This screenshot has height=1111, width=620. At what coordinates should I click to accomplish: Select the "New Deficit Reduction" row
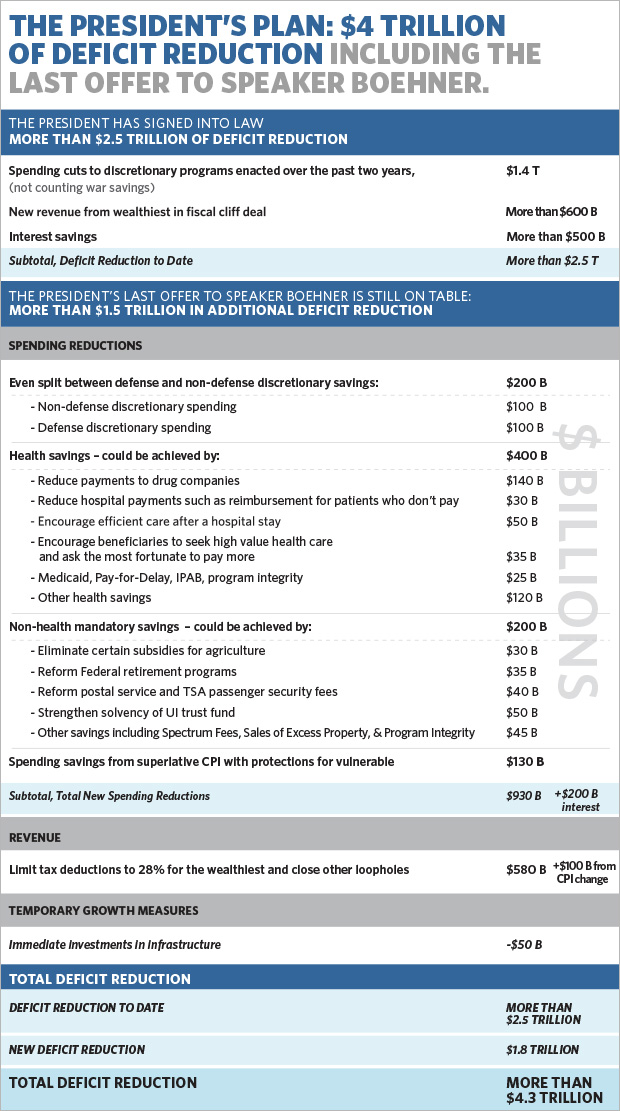[x=77, y=1050]
